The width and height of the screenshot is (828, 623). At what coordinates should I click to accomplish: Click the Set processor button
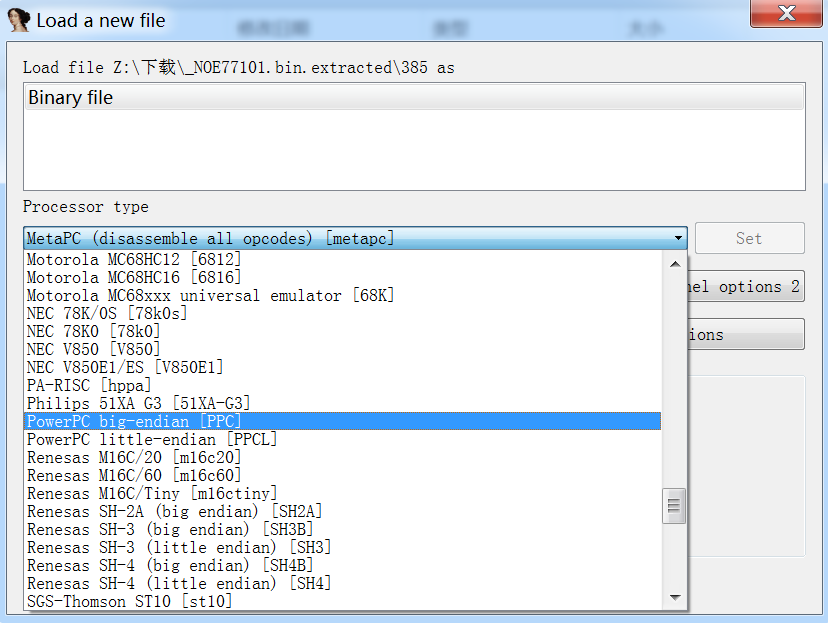click(x=749, y=238)
